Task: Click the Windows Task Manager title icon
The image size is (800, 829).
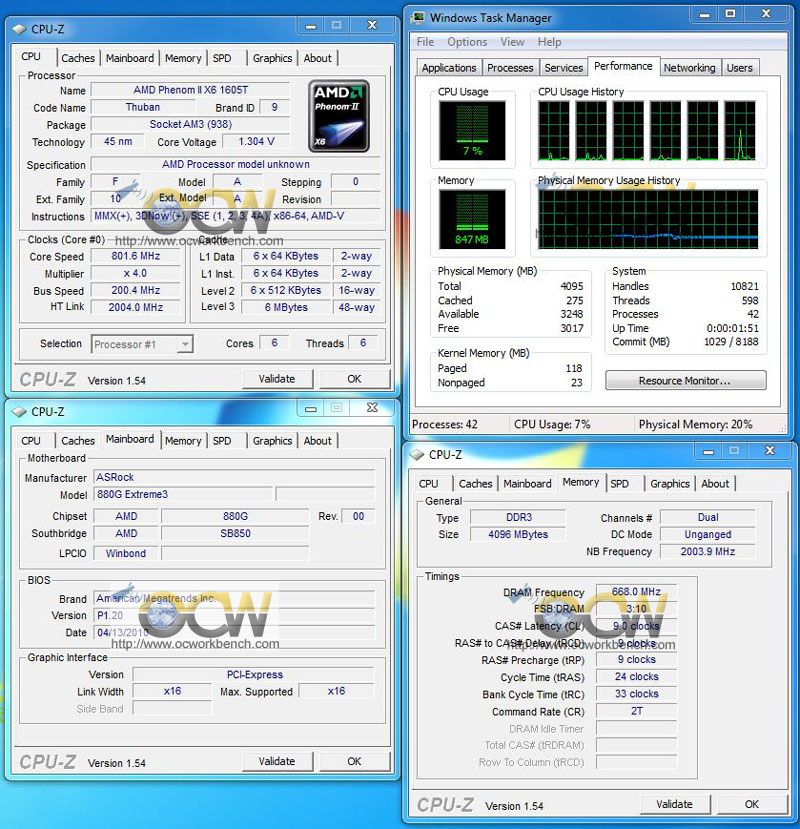Action: pos(418,17)
